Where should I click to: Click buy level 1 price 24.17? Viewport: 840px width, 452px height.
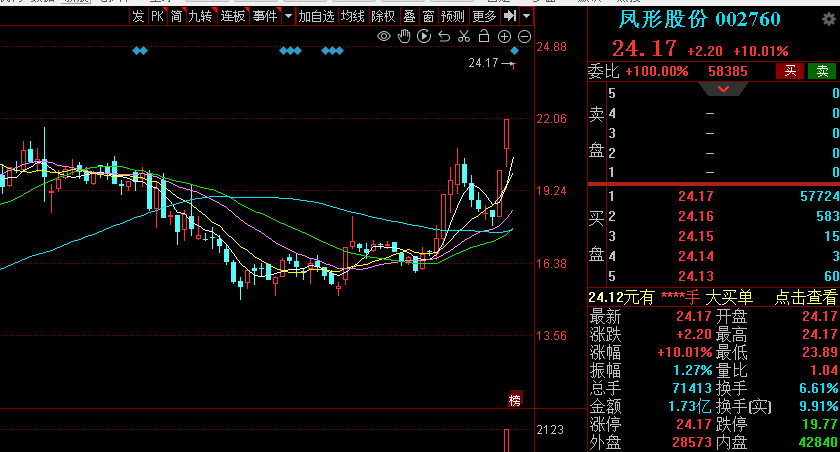pos(696,197)
